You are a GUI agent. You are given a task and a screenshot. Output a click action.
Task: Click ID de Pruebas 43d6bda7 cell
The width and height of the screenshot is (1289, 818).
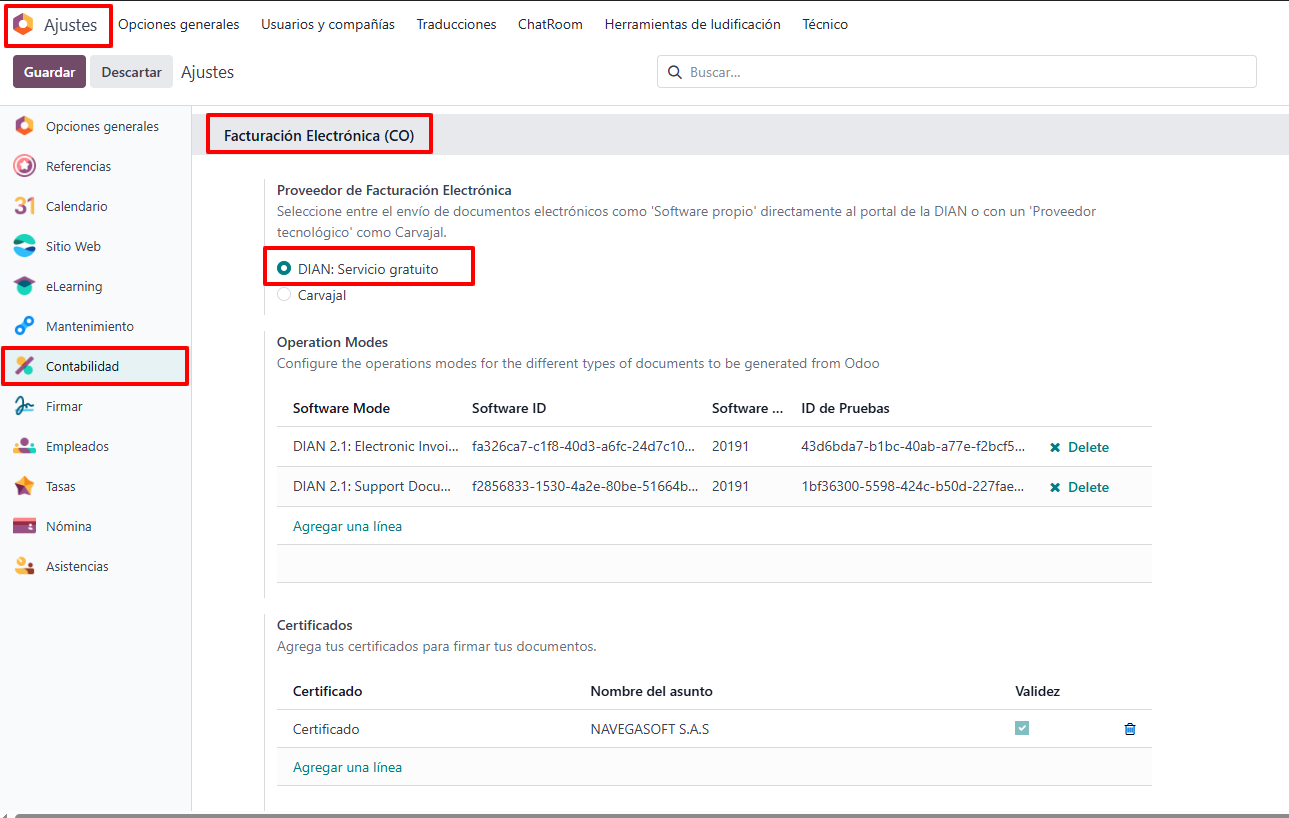tap(913, 447)
